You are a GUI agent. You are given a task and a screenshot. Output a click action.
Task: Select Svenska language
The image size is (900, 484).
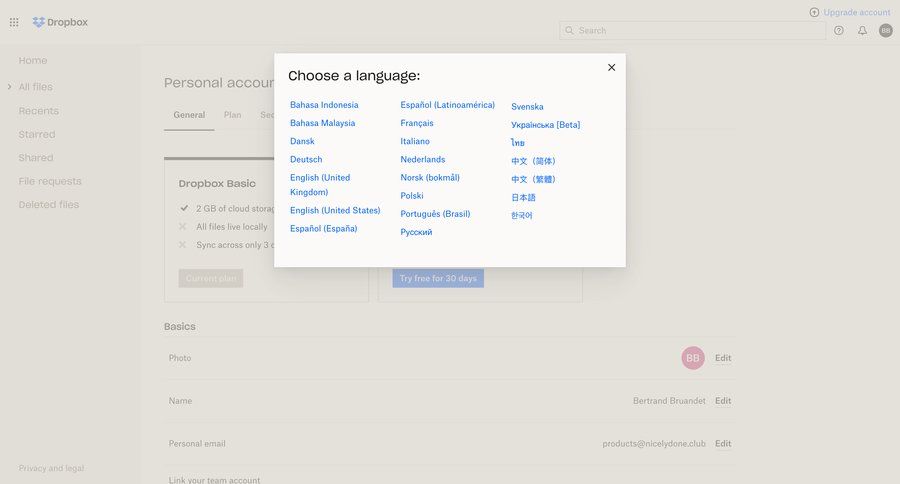pyautogui.click(x=527, y=106)
